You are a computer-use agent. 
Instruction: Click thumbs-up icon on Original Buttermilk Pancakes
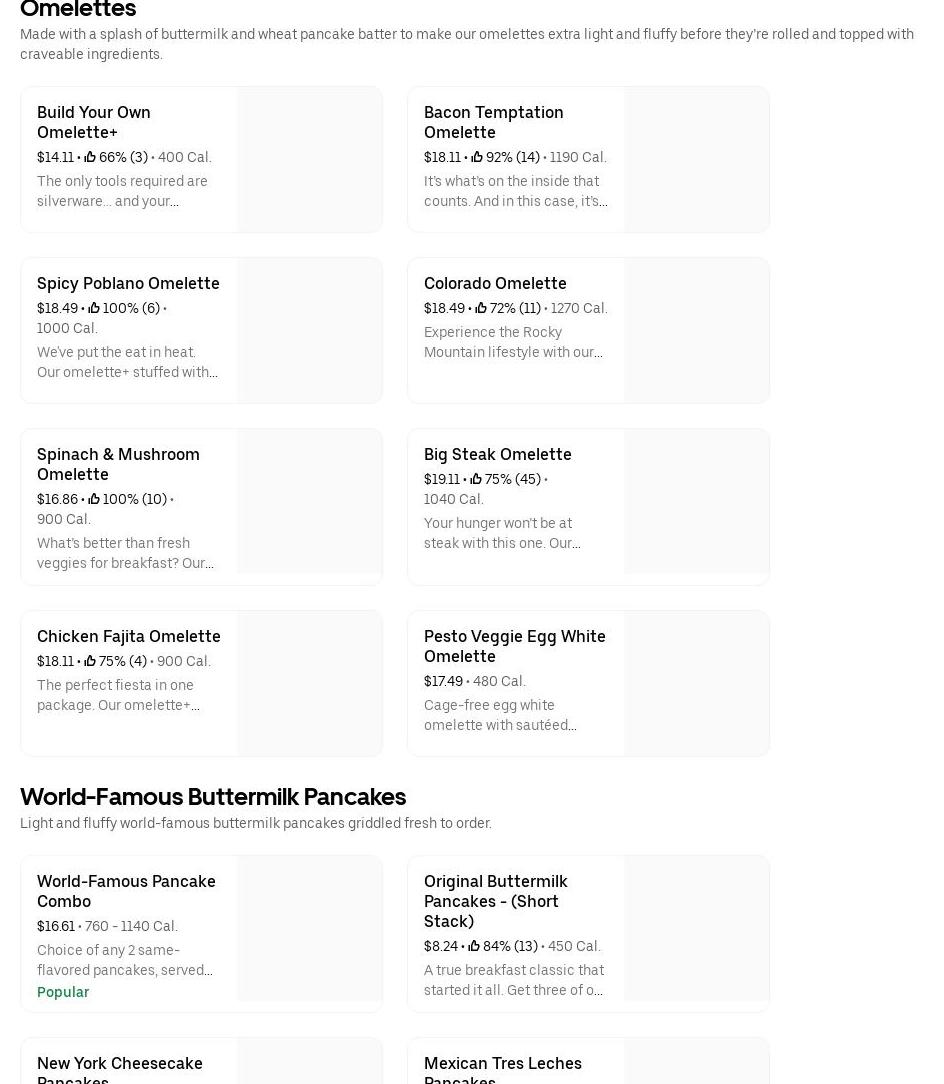click(x=474, y=946)
